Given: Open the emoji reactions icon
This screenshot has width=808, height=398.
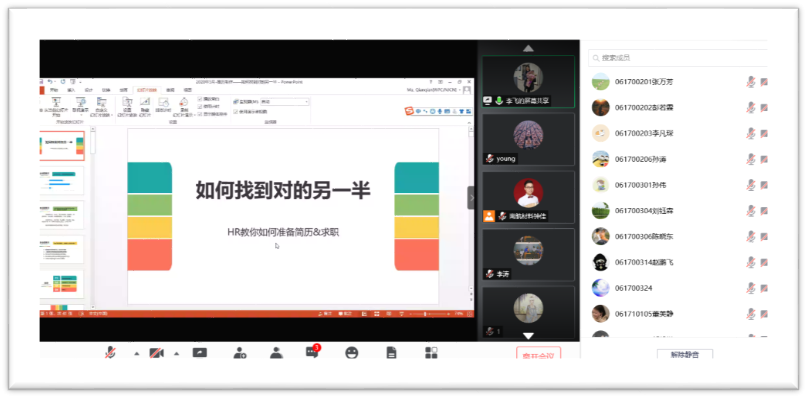Looking at the screenshot, I should (x=352, y=353).
